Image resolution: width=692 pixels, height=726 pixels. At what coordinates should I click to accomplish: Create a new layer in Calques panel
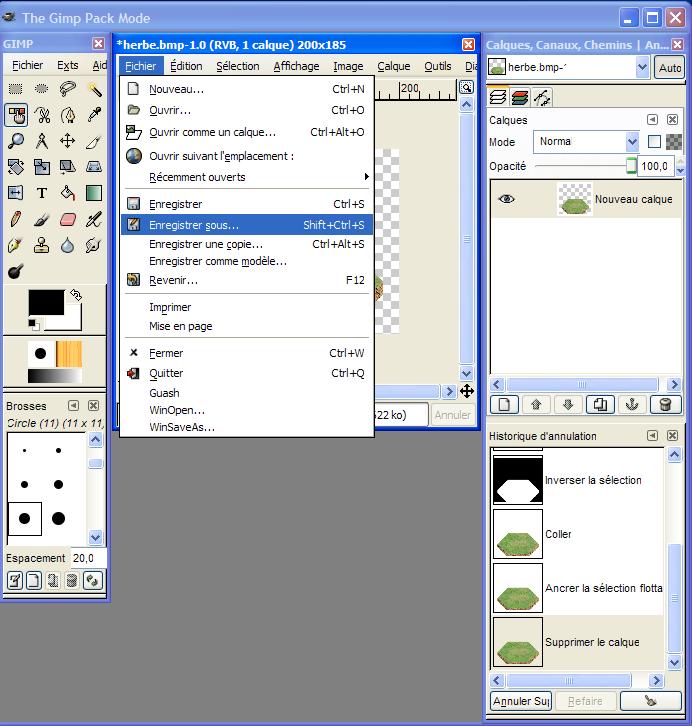pos(504,405)
